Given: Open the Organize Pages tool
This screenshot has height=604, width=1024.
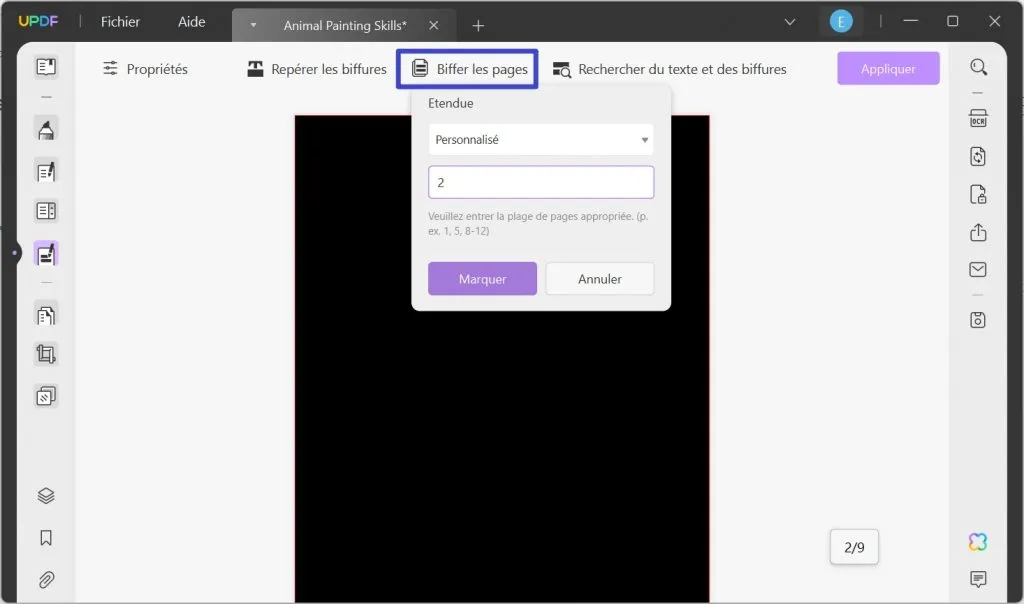Looking at the screenshot, I should pyautogui.click(x=45, y=314).
